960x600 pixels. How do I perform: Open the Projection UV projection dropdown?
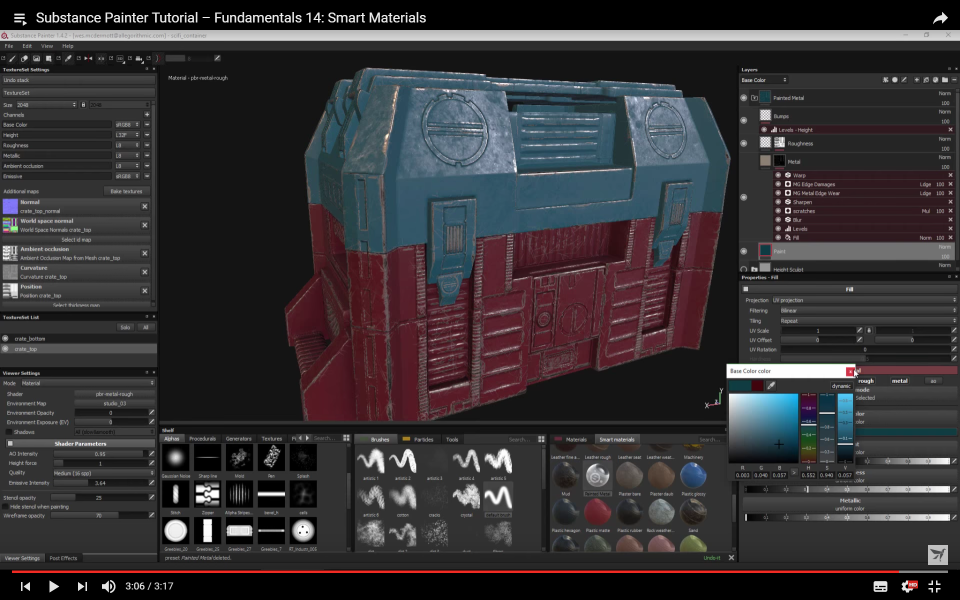tap(864, 300)
